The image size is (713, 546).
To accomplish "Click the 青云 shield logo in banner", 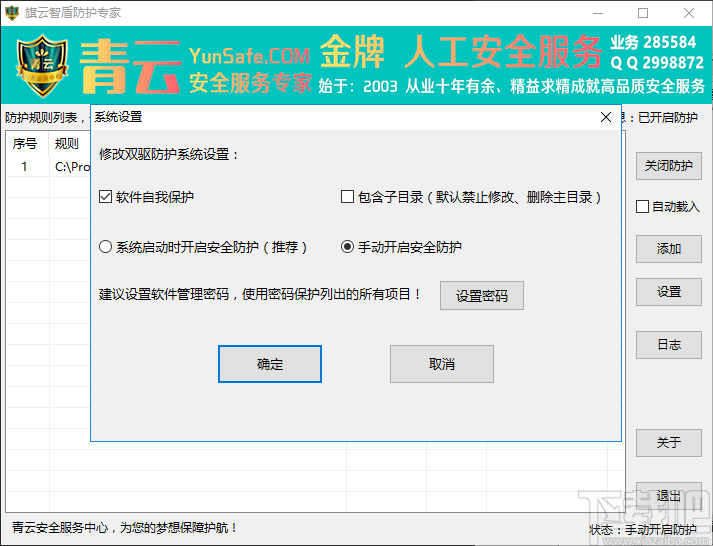I will click(x=43, y=65).
